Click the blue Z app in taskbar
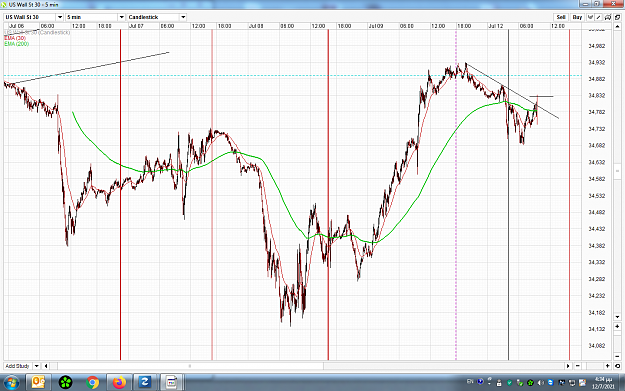Screen dimensions: 625x391 [144, 383]
